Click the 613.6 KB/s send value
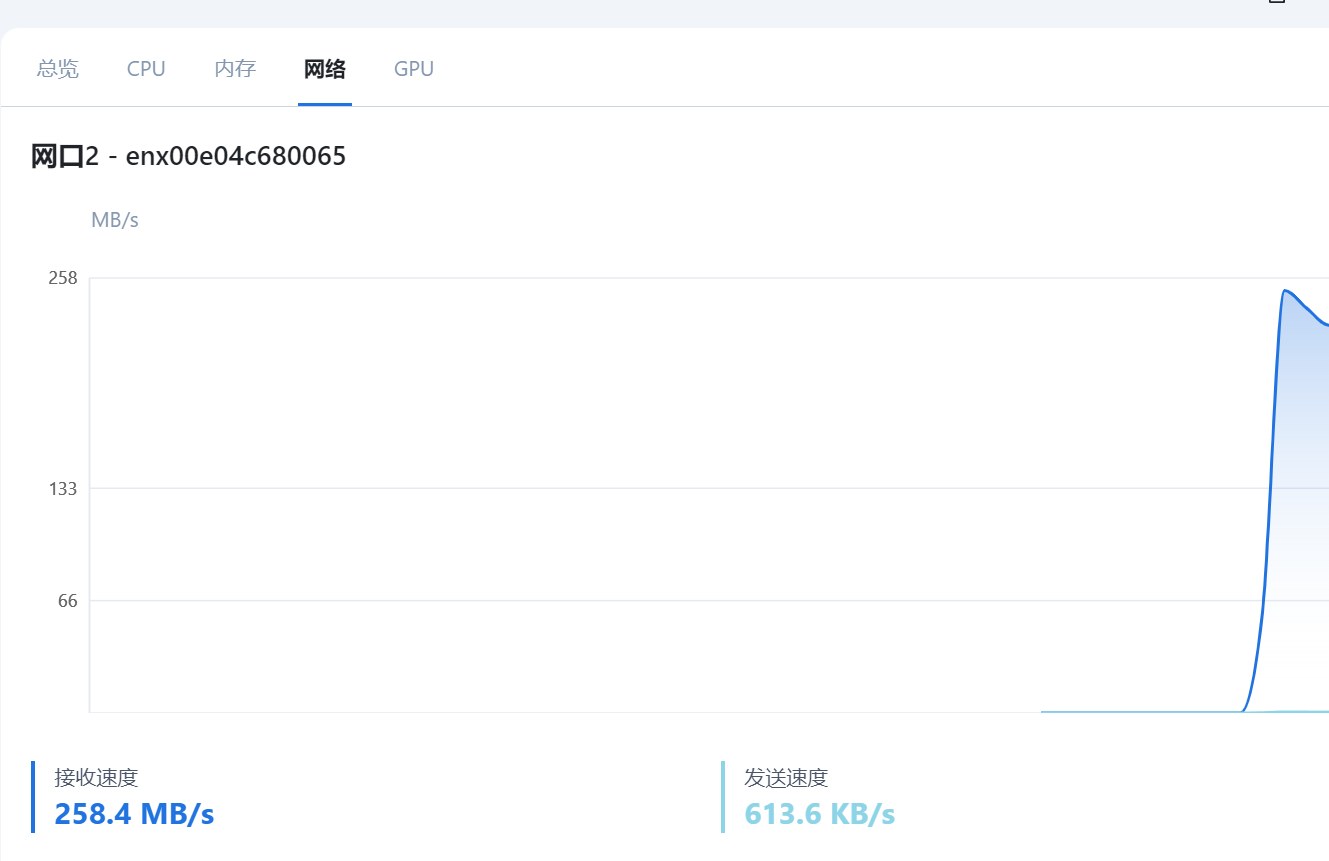Screen dimensions: 1329x861 (820, 814)
